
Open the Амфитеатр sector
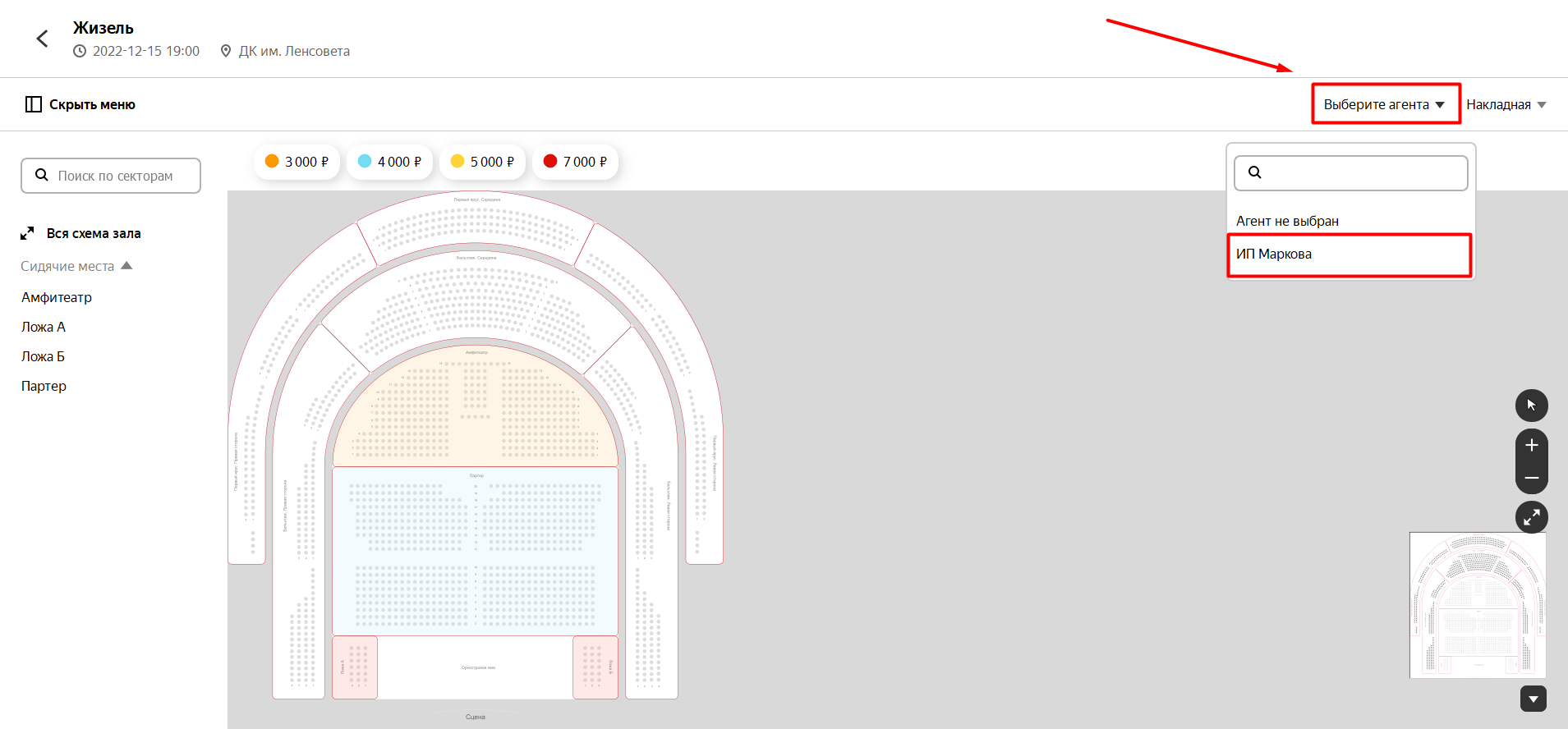57,297
